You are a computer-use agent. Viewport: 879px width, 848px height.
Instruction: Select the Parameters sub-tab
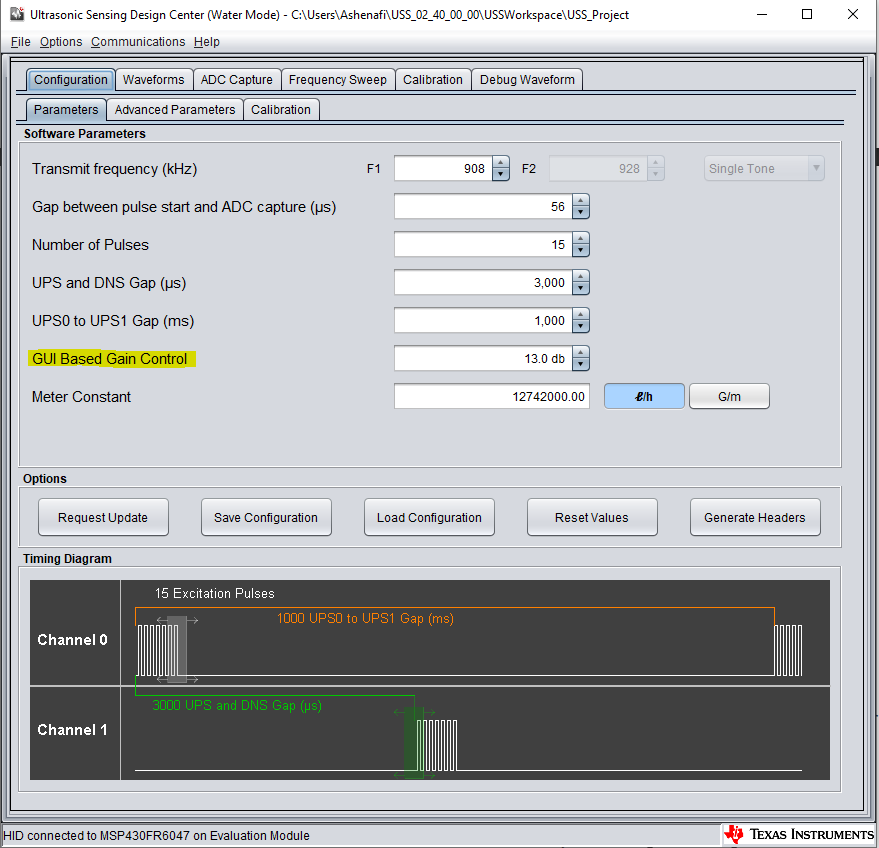[66, 109]
